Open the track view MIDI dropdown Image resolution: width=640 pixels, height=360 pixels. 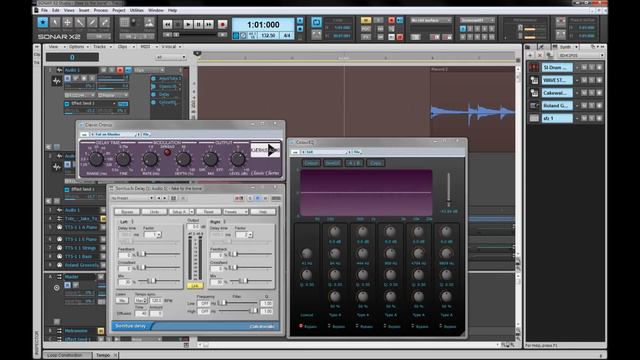pyautogui.click(x=147, y=47)
